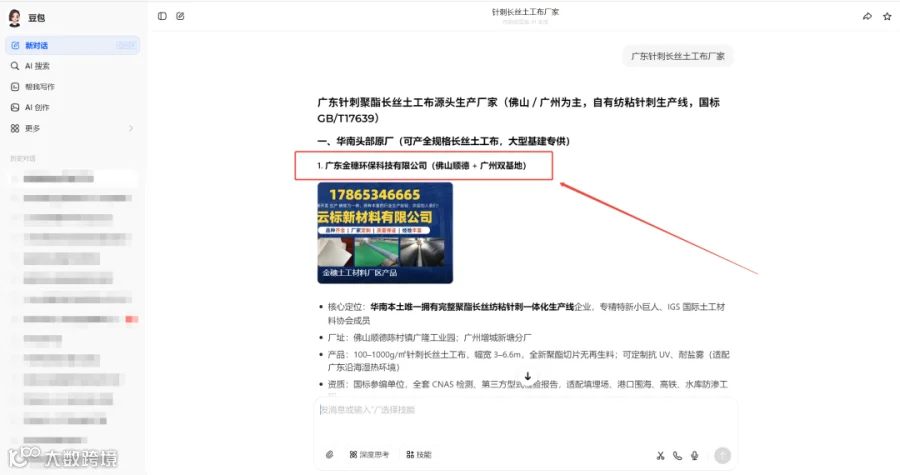The width and height of the screenshot is (900, 475).
Task: Click the scroll-to-bottom arrow button
Action: click(527, 376)
